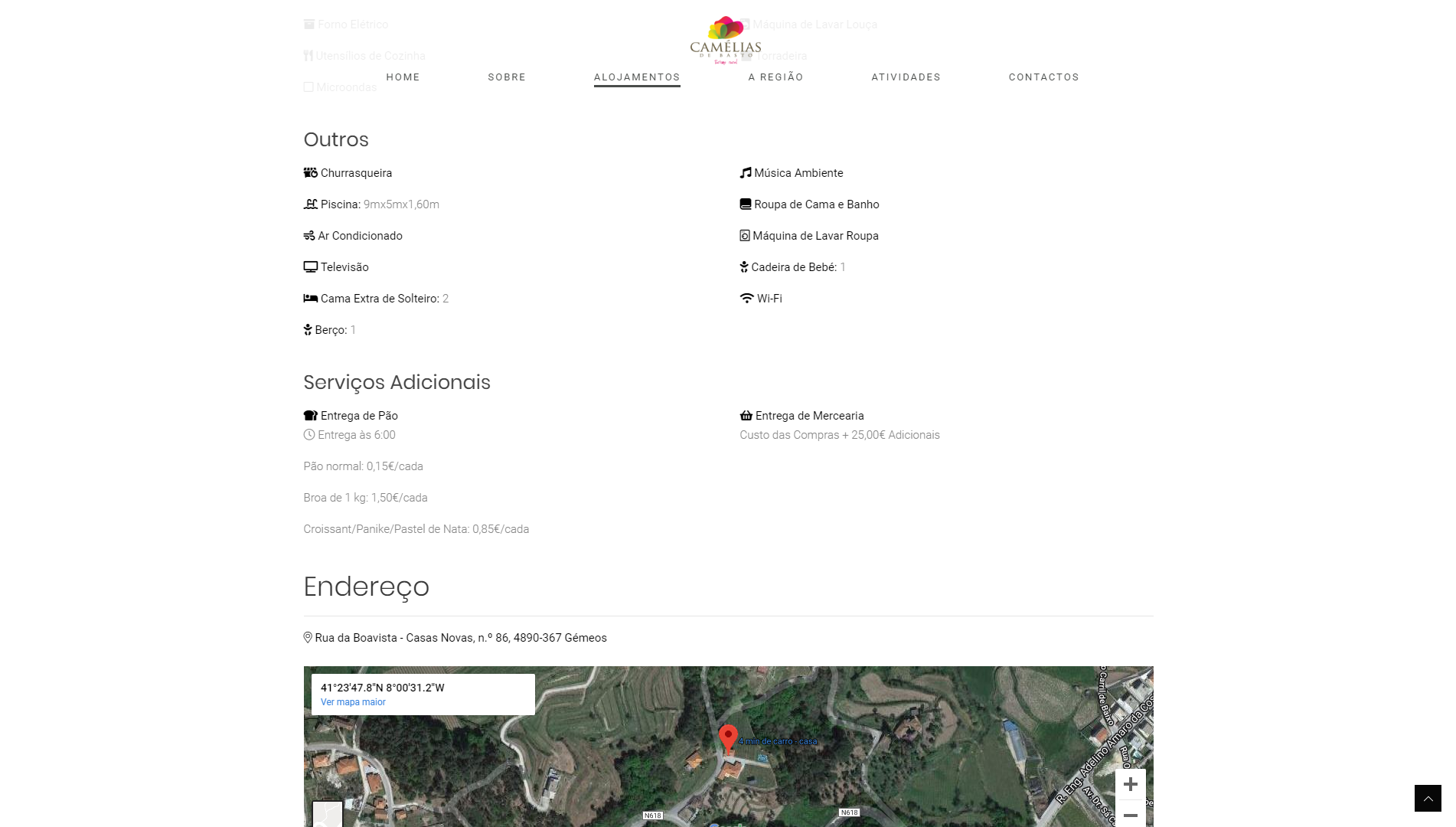
Task: Click the '4 min de carro - casa' map label
Action: [779, 741]
